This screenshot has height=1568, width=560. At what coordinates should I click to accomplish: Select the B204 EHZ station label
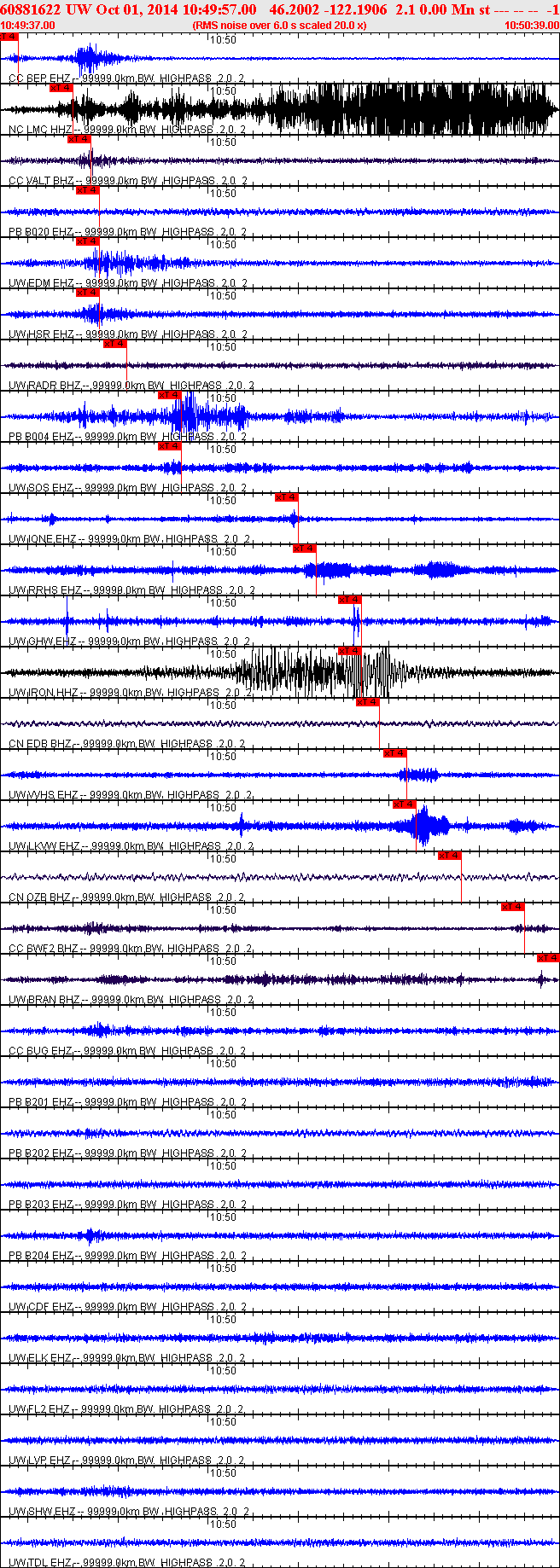point(127,1256)
